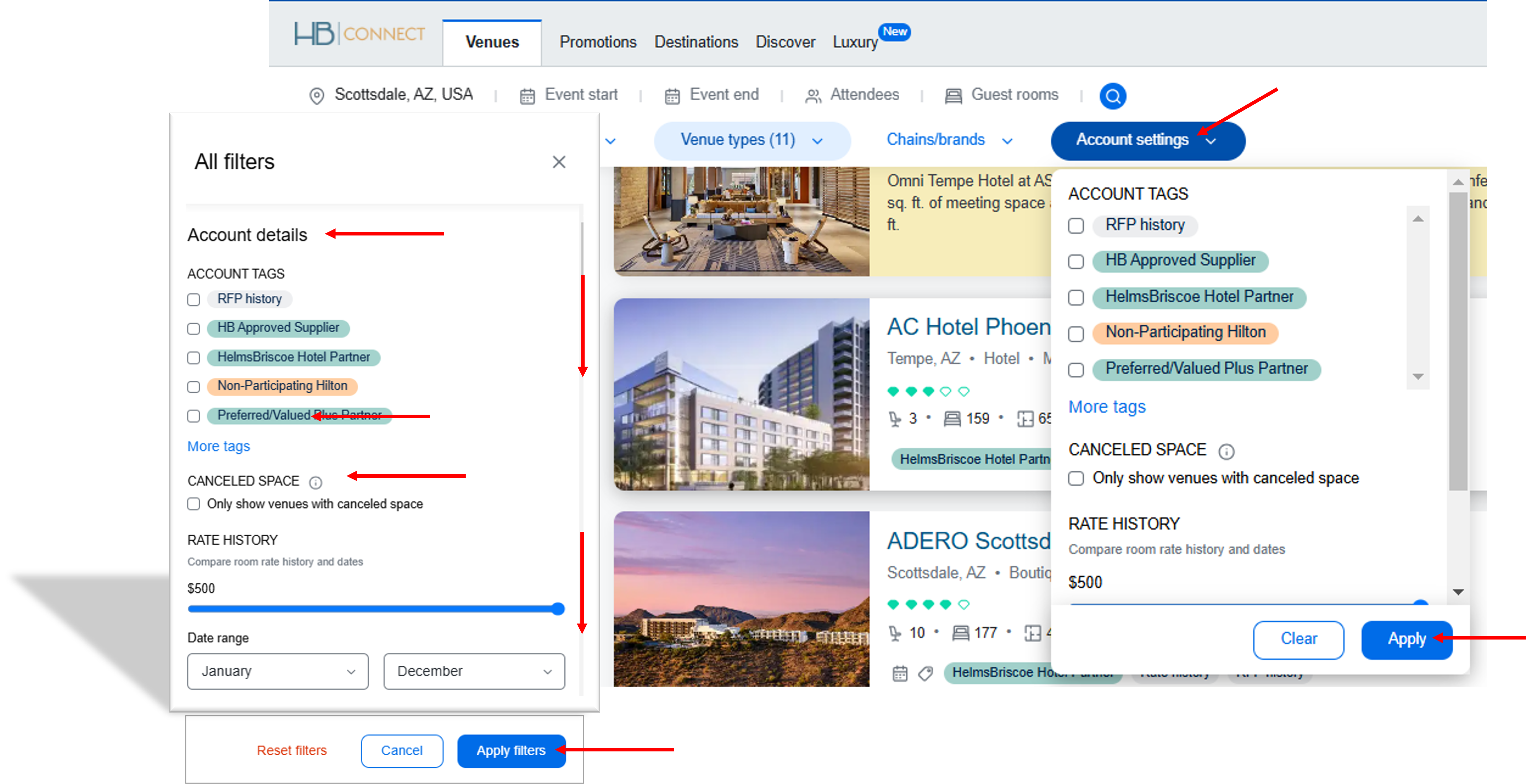The image size is (1526, 784).
Task: Click the Attendees people icon
Action: pyautogui.click(x=813, y=96)
